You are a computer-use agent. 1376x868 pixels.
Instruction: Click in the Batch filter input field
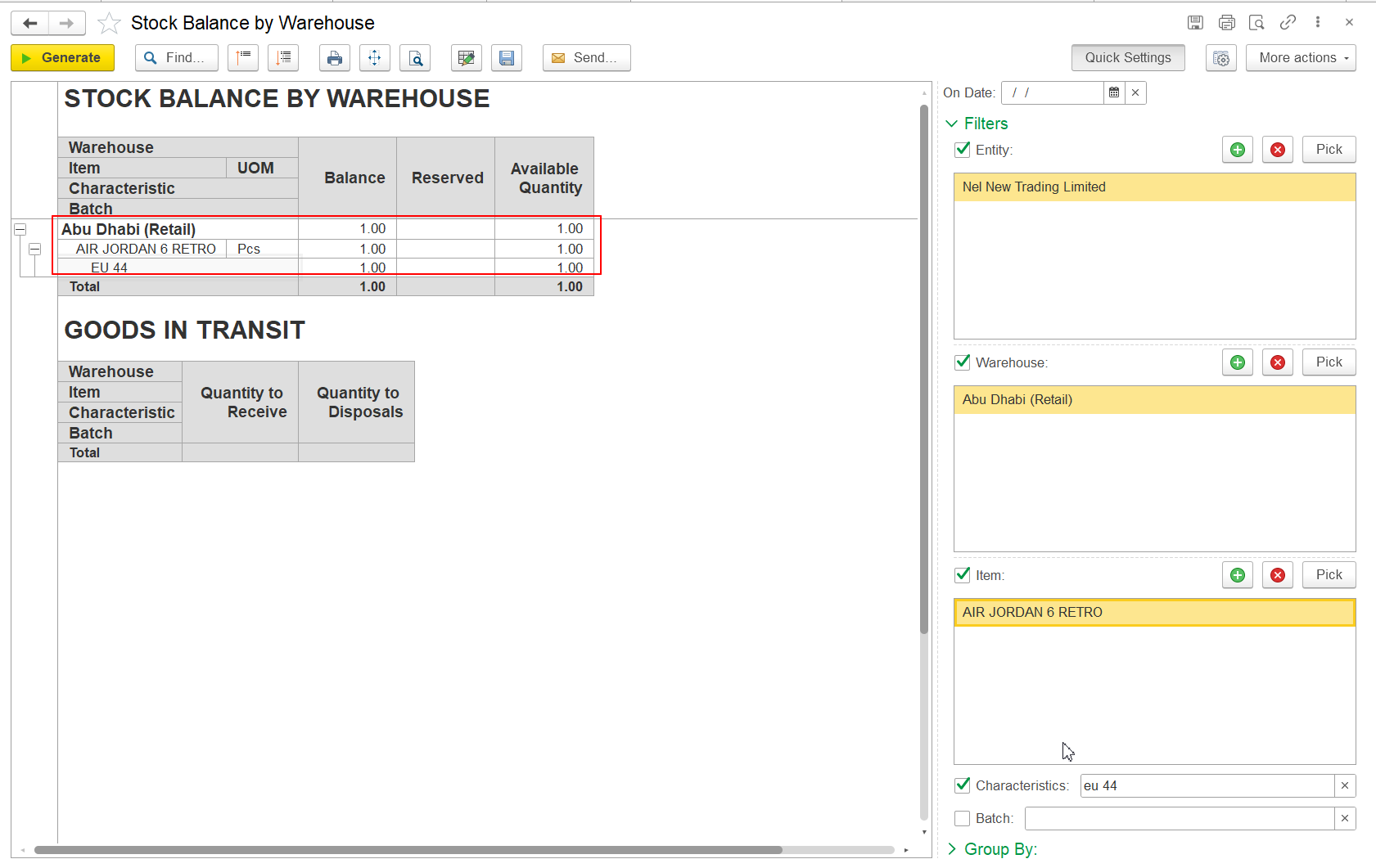pos(1179,818)
